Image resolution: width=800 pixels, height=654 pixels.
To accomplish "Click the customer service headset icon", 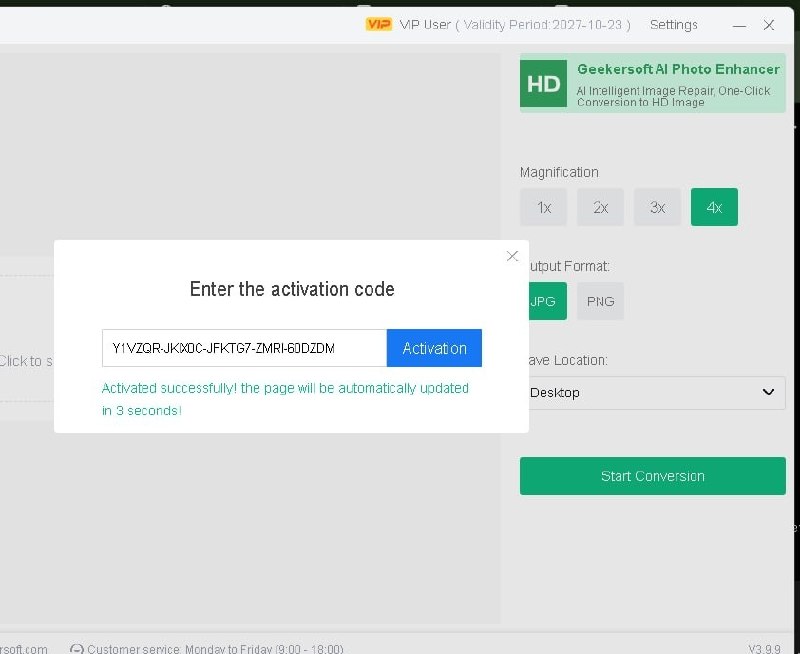I will pos(77,649).
